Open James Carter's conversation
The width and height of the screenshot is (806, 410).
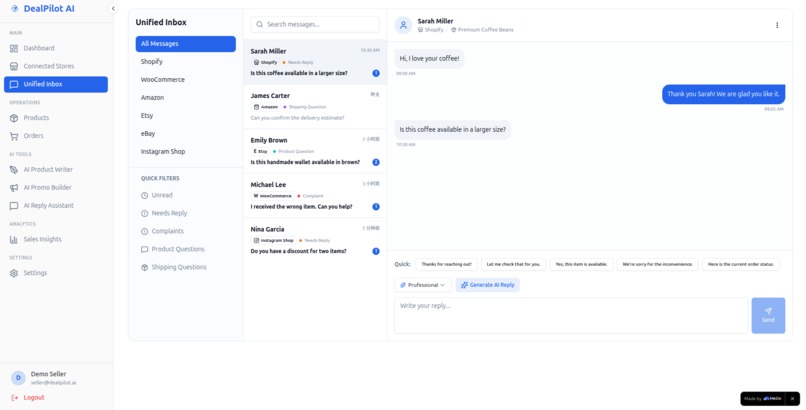click(315, 107)
